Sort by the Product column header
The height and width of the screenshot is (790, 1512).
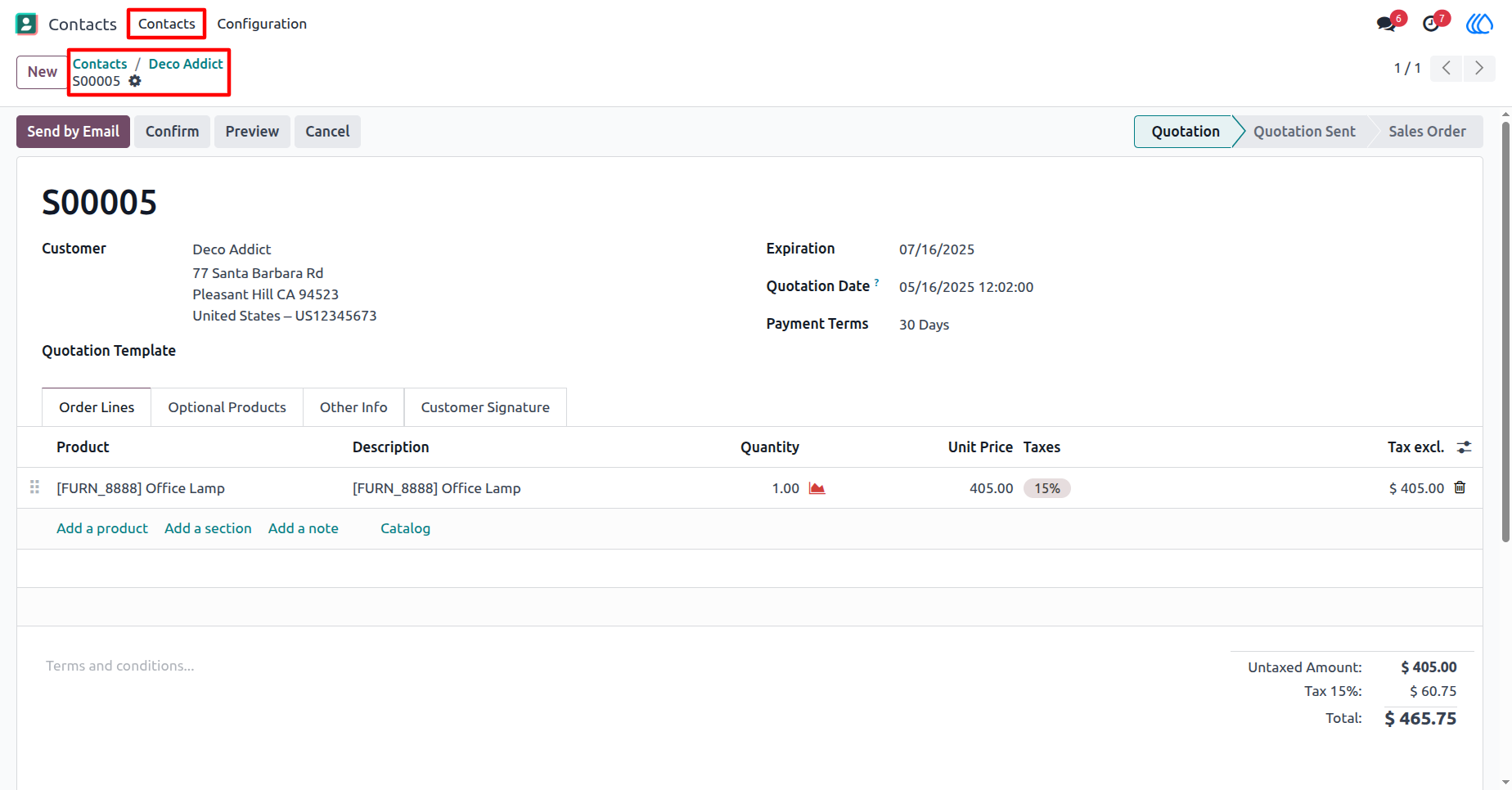click(x=83, y=447)
